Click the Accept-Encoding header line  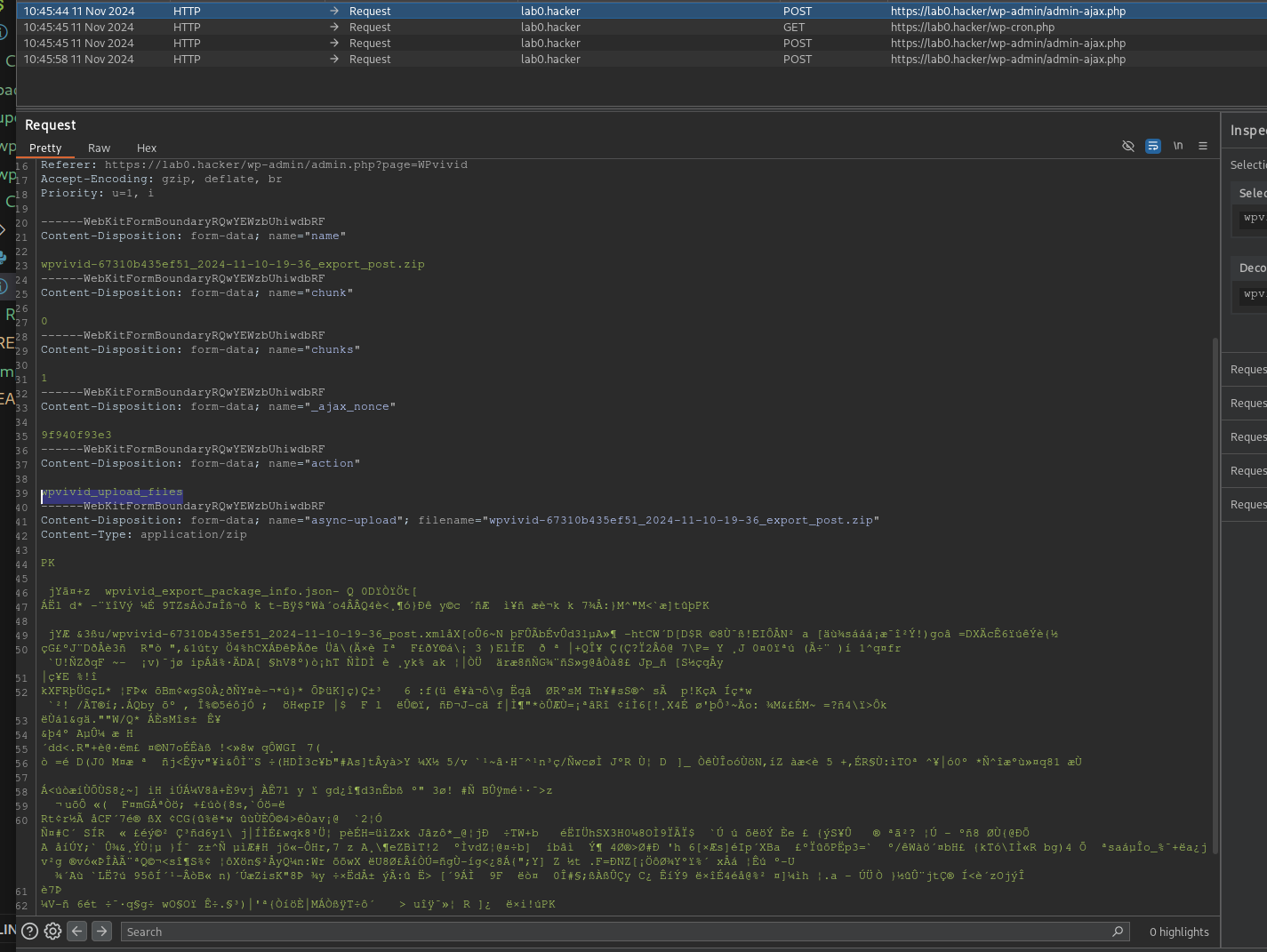click(161, 179)
